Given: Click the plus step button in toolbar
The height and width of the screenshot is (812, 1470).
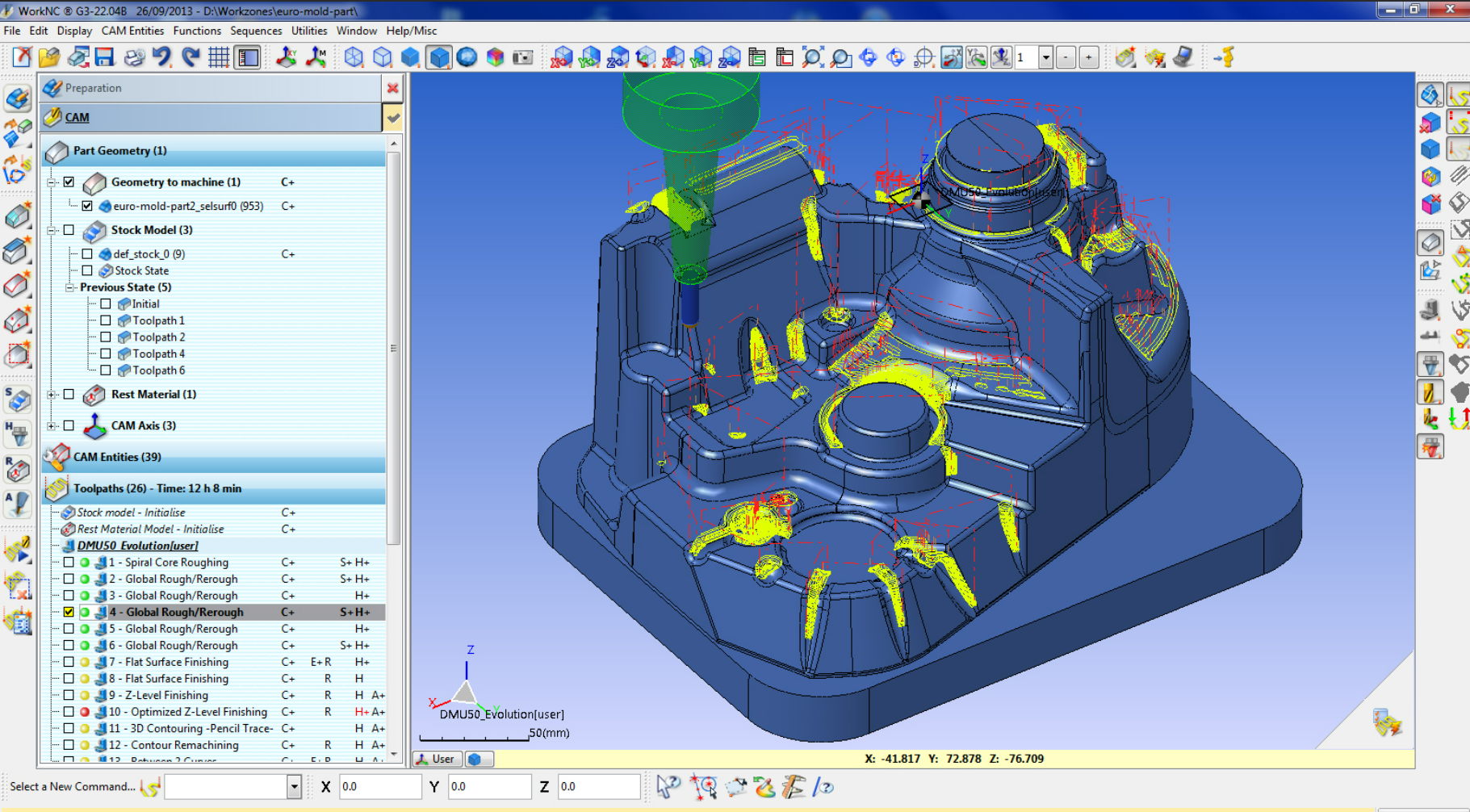Looking at the screenshot, I should 1089,57.
